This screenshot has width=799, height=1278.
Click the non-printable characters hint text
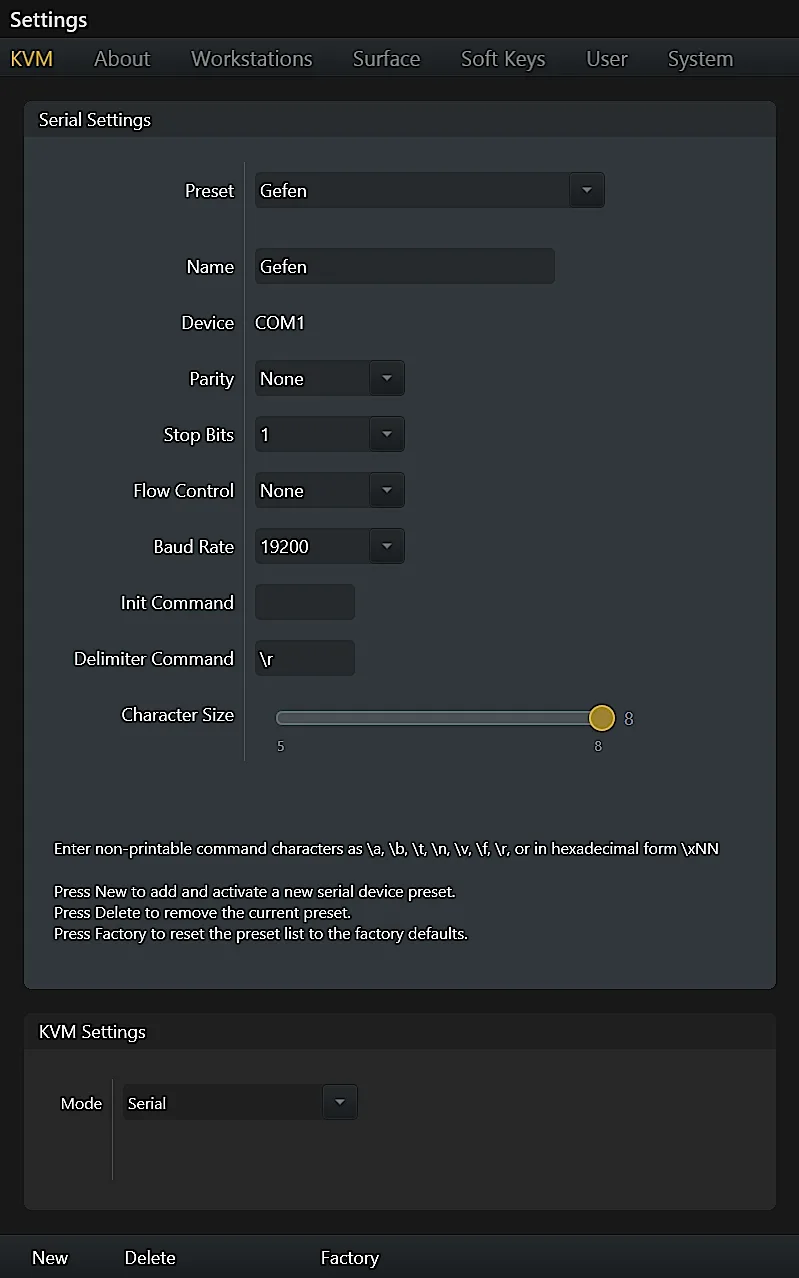[386, 849]
